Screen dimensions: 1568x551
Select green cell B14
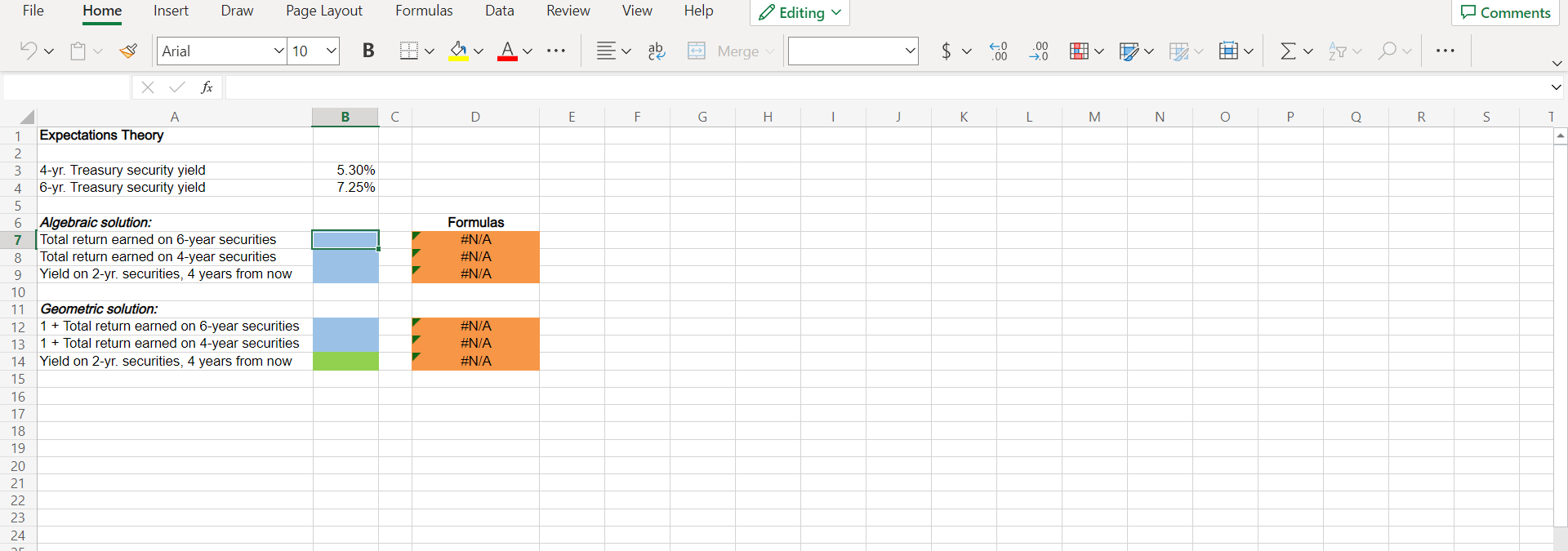pyautogui.click(x=345, y=361)
